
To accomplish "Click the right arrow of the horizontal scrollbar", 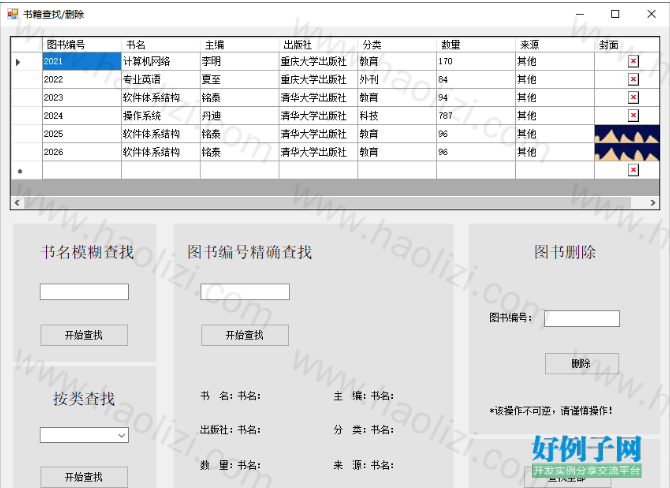I will tap(652, 203).
